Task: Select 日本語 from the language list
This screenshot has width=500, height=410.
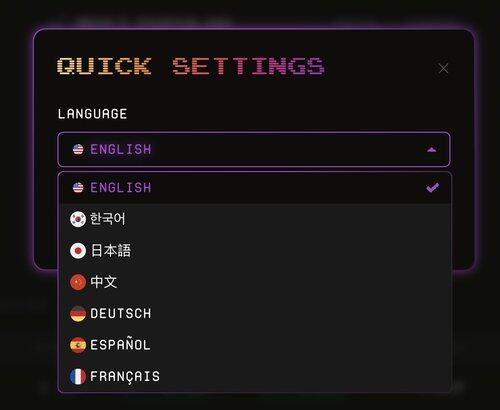Action: (x=255, y=251)
